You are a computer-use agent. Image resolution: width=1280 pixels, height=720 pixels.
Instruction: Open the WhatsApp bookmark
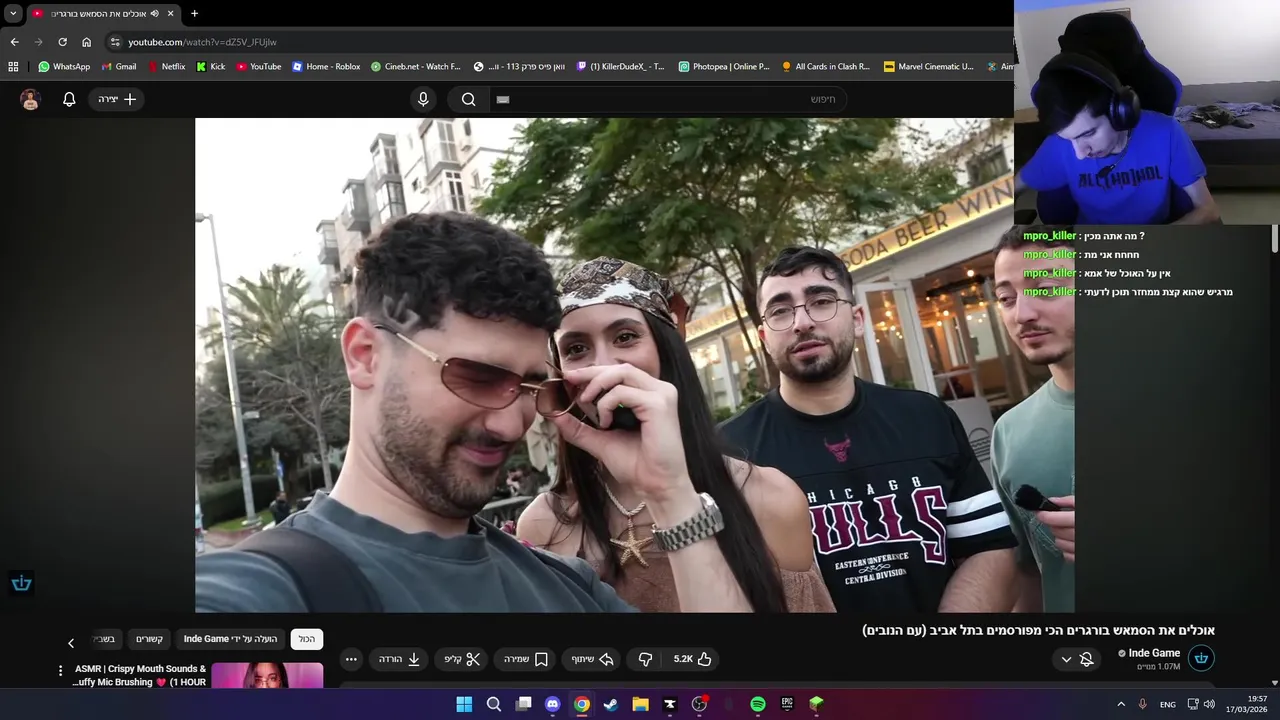[x=64, y=67]
